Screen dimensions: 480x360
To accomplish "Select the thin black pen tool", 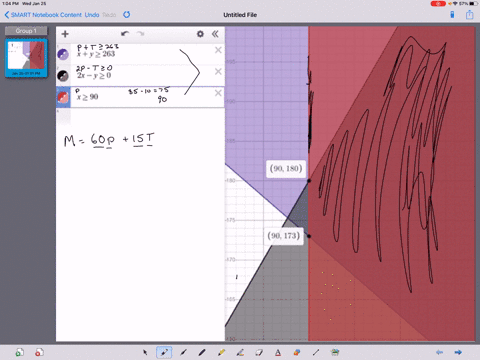I will [x=183, y=352].
